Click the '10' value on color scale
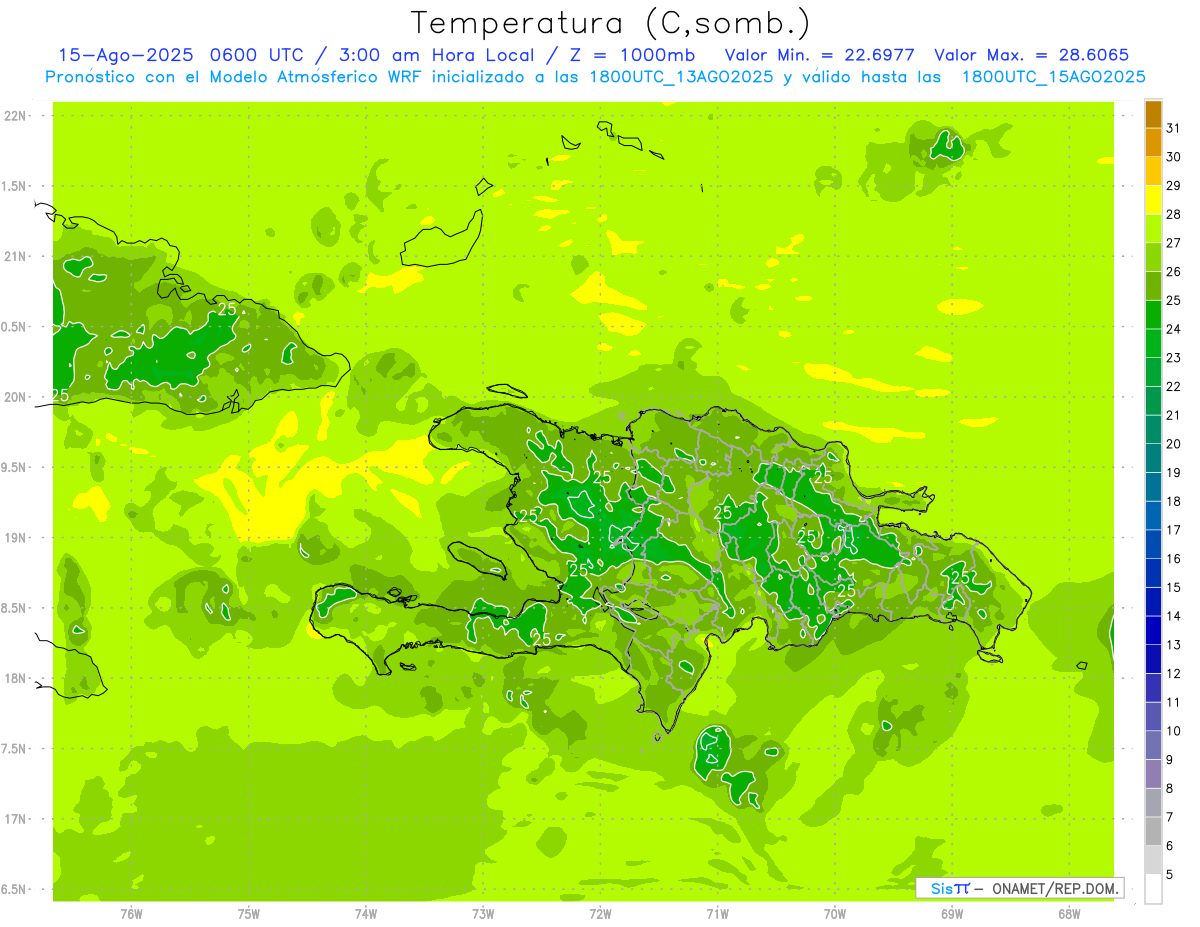 coord(1174,731)
